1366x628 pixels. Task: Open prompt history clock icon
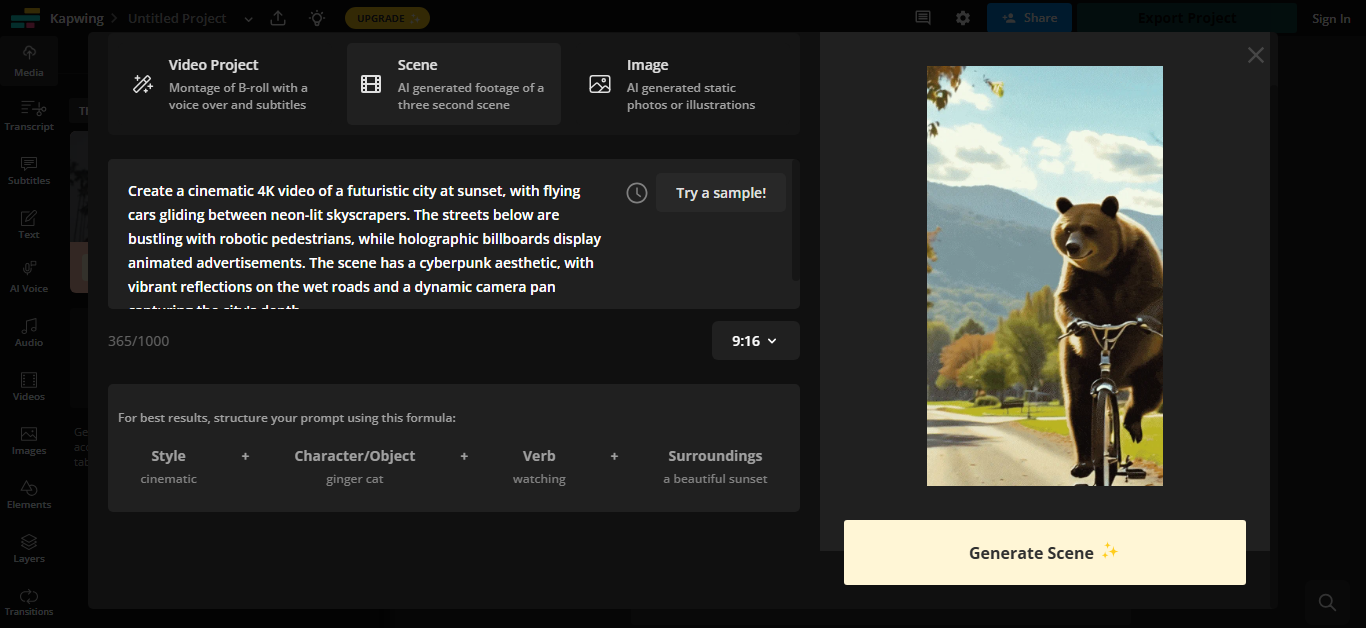[x=637, y=193]
